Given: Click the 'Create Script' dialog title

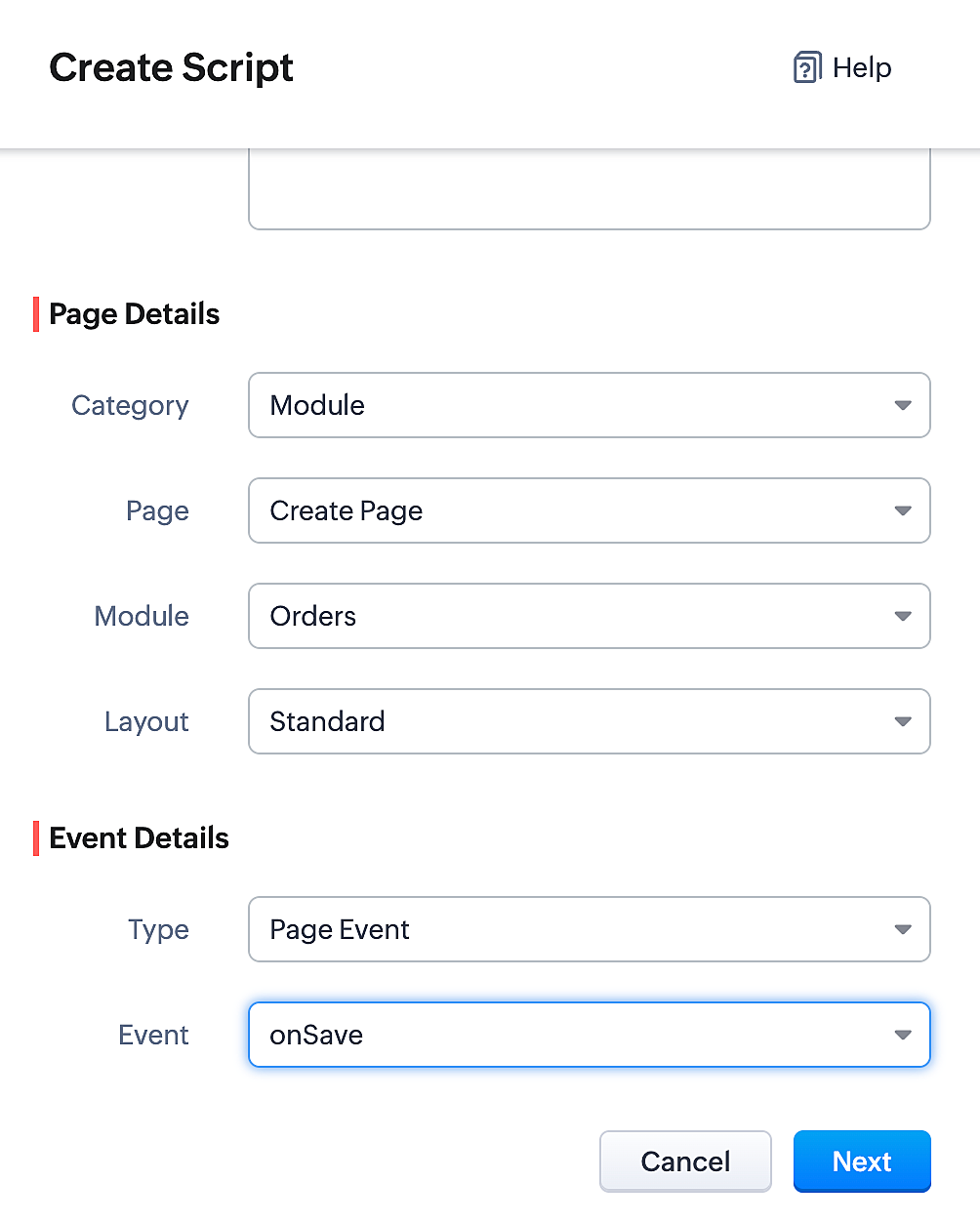Looking at the screenshot, I should (171, 67).
